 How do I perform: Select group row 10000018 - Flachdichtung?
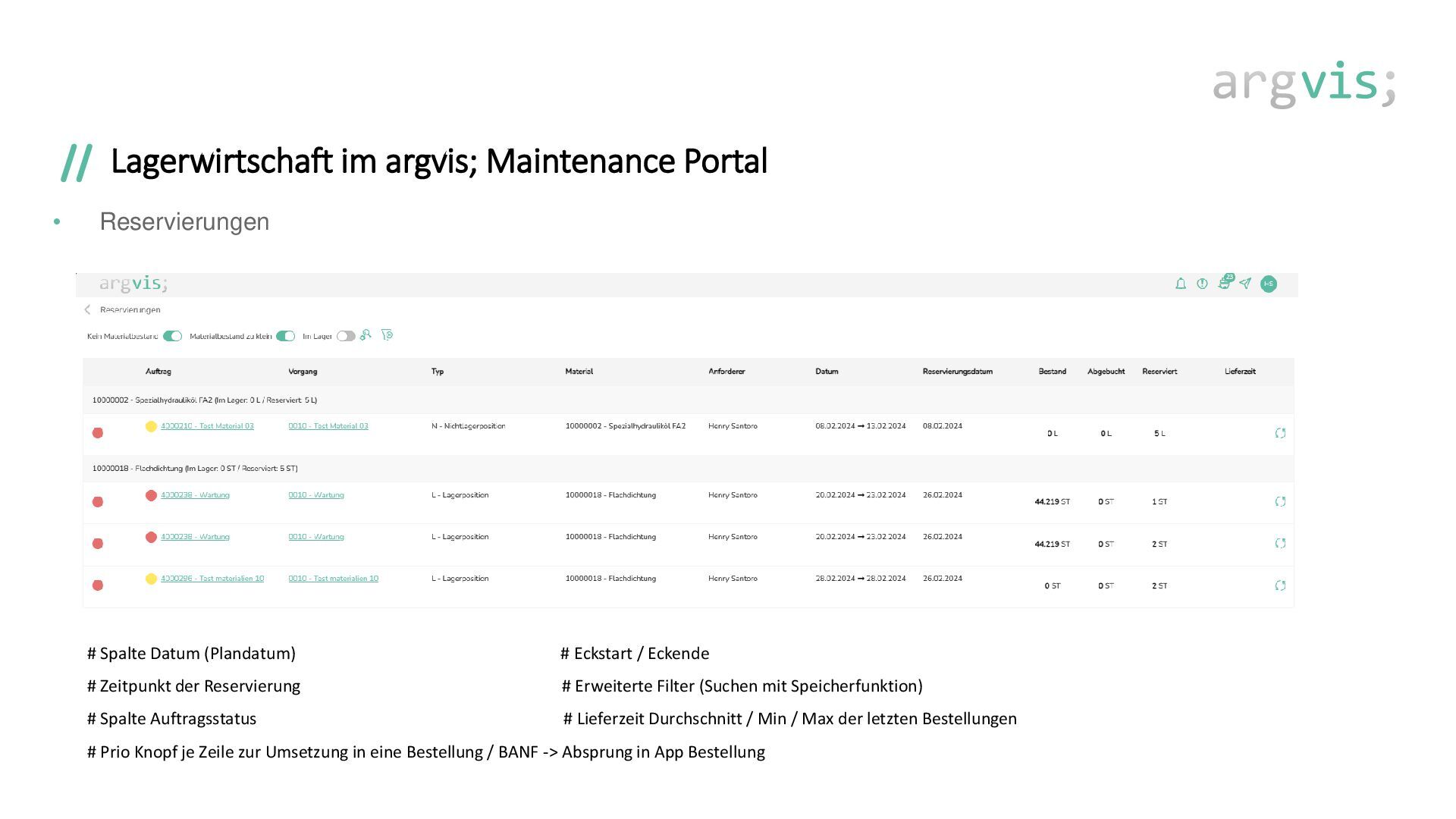689,468
